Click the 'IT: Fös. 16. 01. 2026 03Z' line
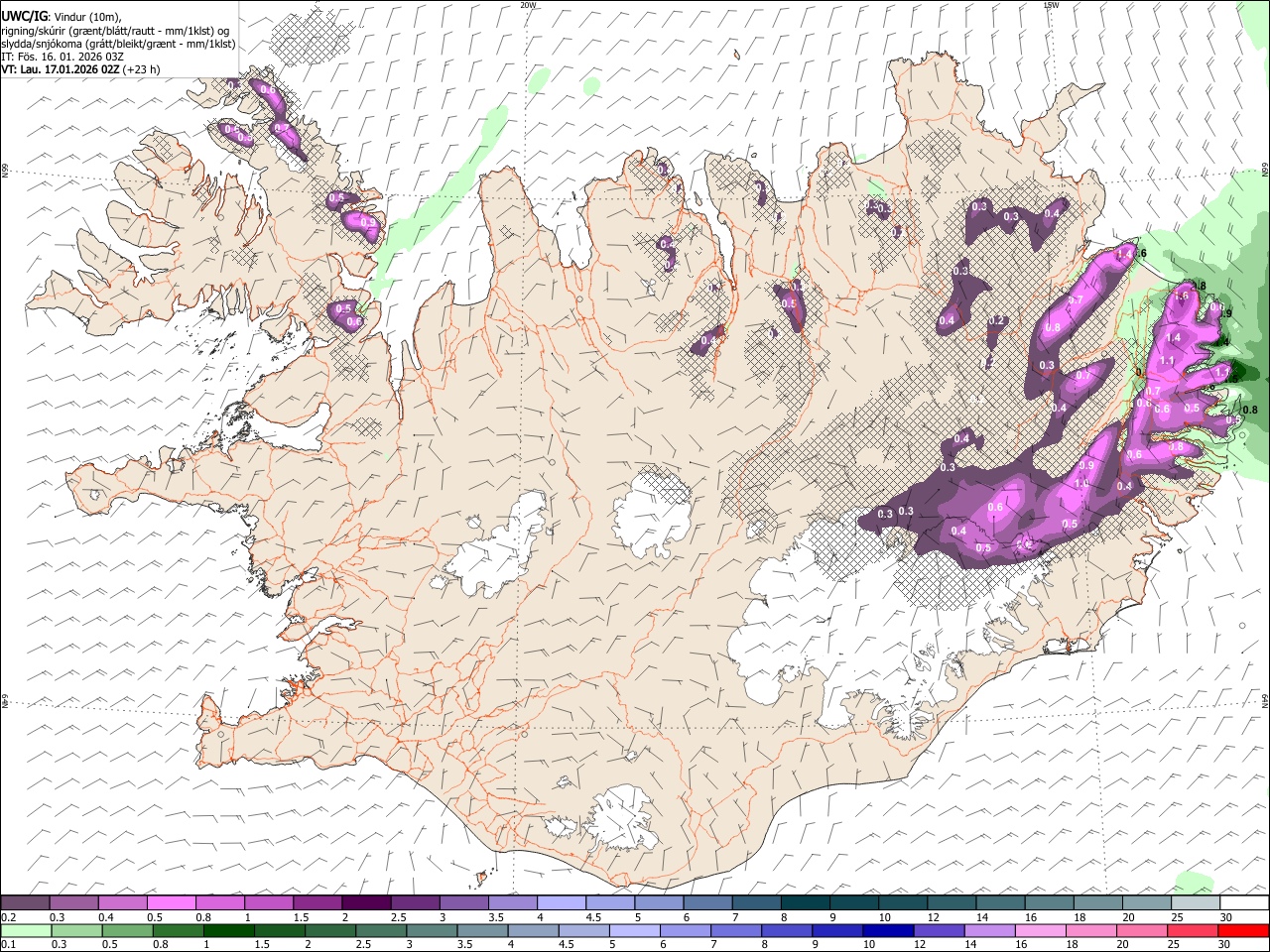Viewport: 1270px width, 952px height. point(63,57)
